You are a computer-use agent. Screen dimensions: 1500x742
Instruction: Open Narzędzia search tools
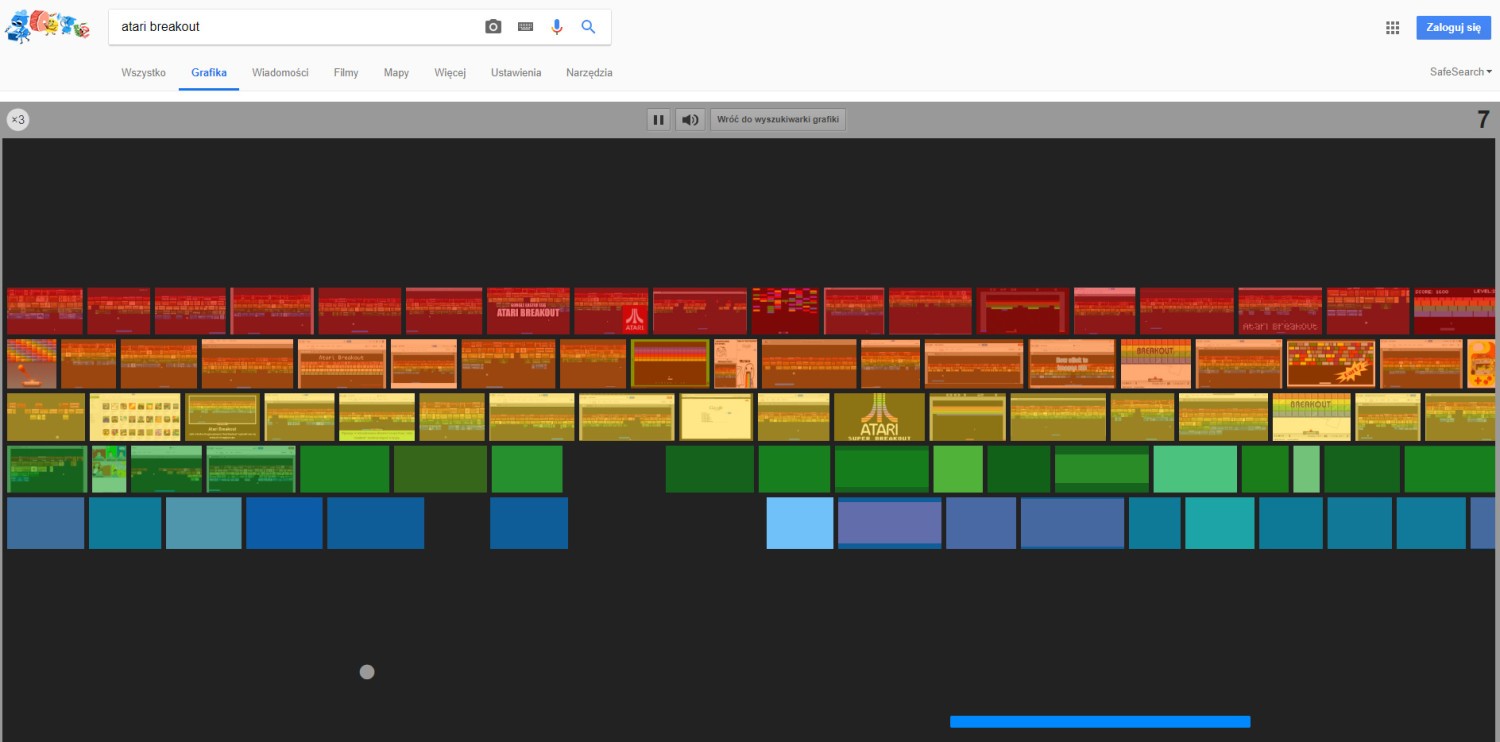(589, 73)
